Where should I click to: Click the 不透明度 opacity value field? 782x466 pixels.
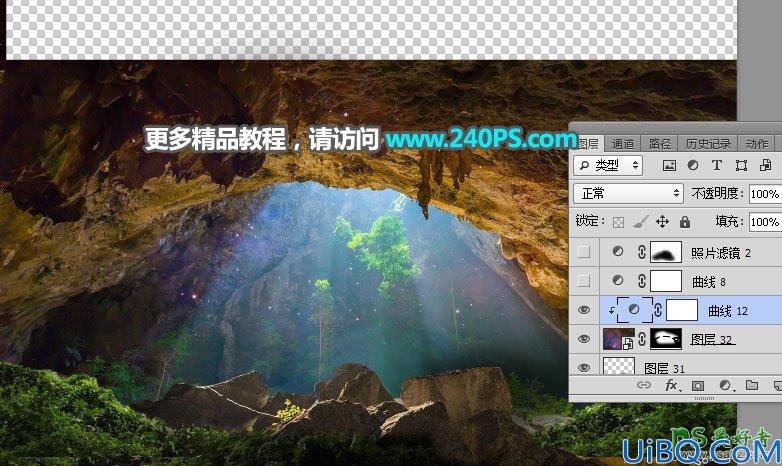click(x=765, y=194)
